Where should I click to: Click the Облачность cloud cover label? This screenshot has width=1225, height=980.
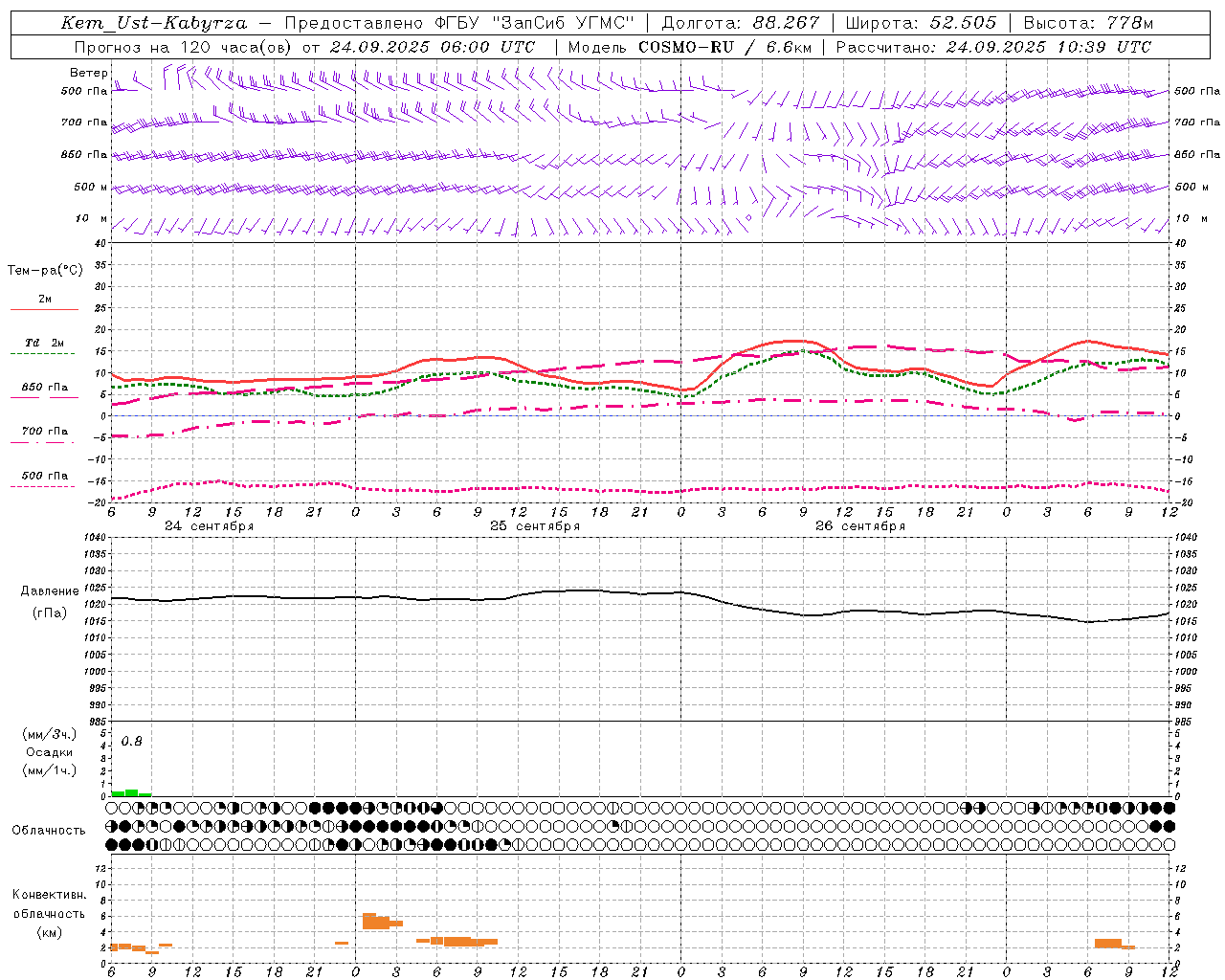click(x=49, y=831)
